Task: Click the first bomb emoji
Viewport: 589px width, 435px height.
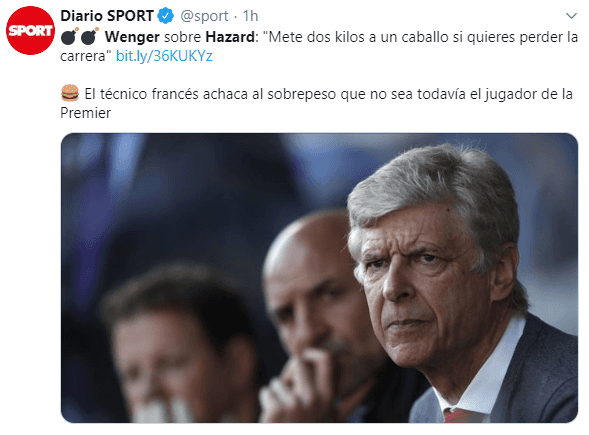Action: [69, 36]
